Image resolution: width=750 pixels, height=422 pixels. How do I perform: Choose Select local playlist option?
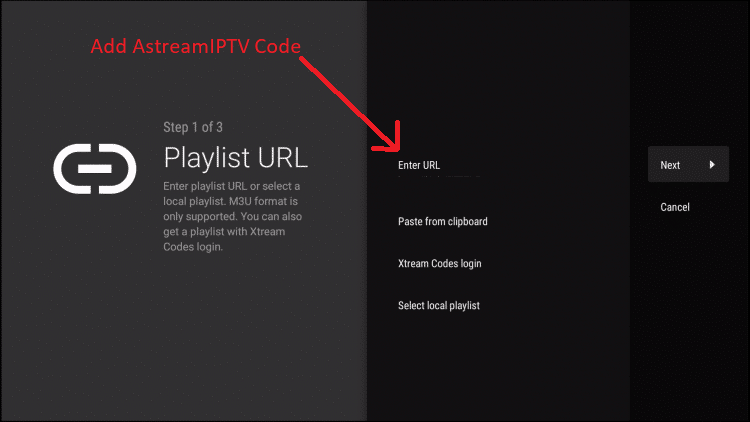[439, 306]
